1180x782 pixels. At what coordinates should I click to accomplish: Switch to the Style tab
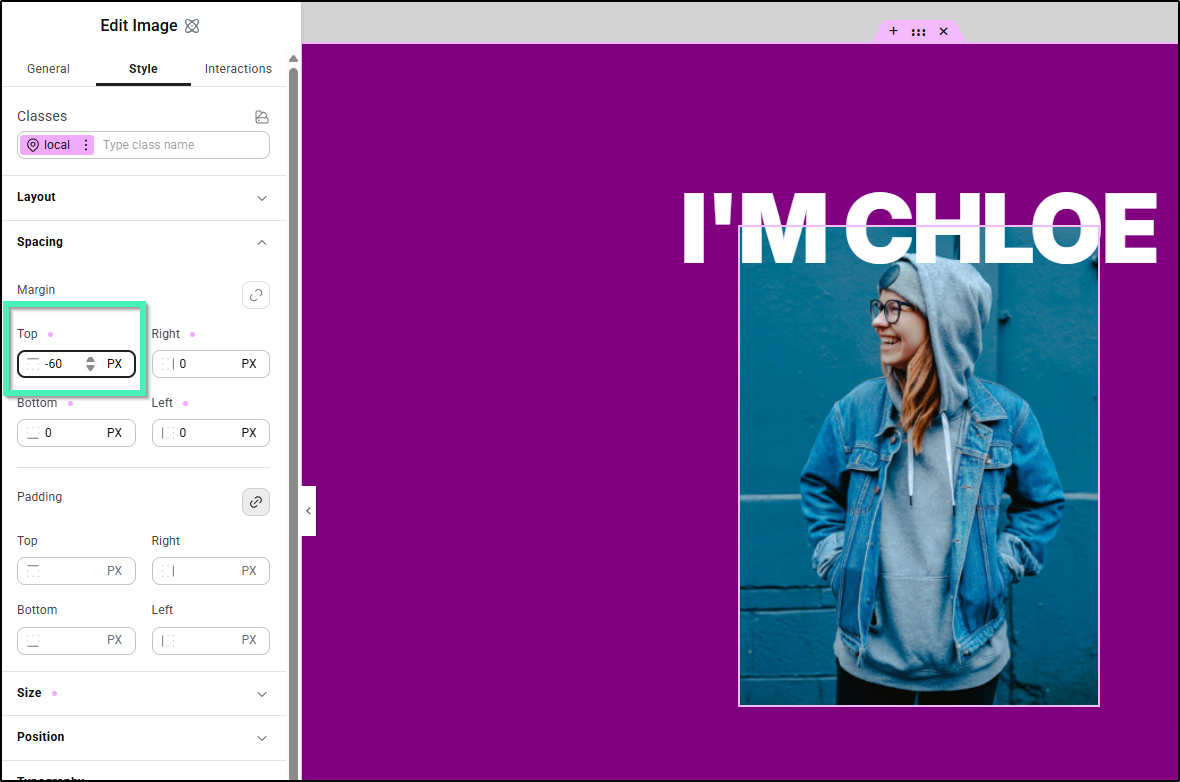143,68
